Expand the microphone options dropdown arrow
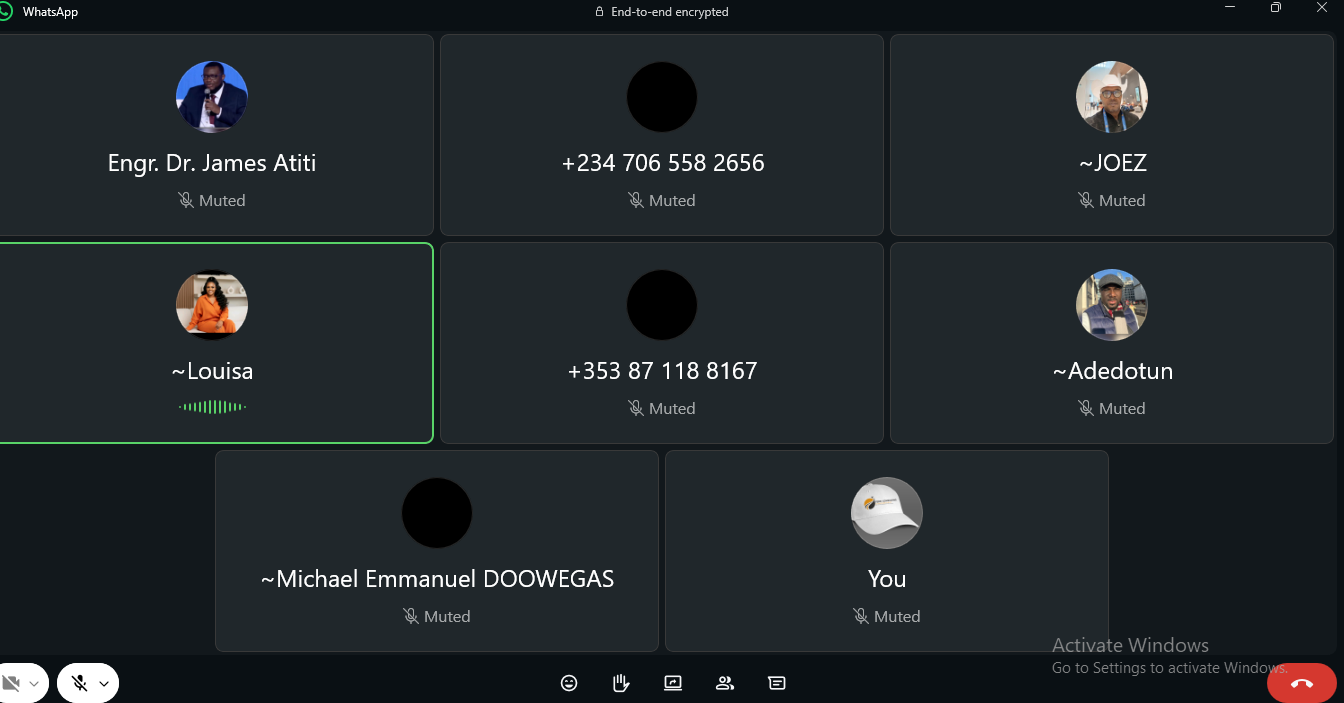 104,684
